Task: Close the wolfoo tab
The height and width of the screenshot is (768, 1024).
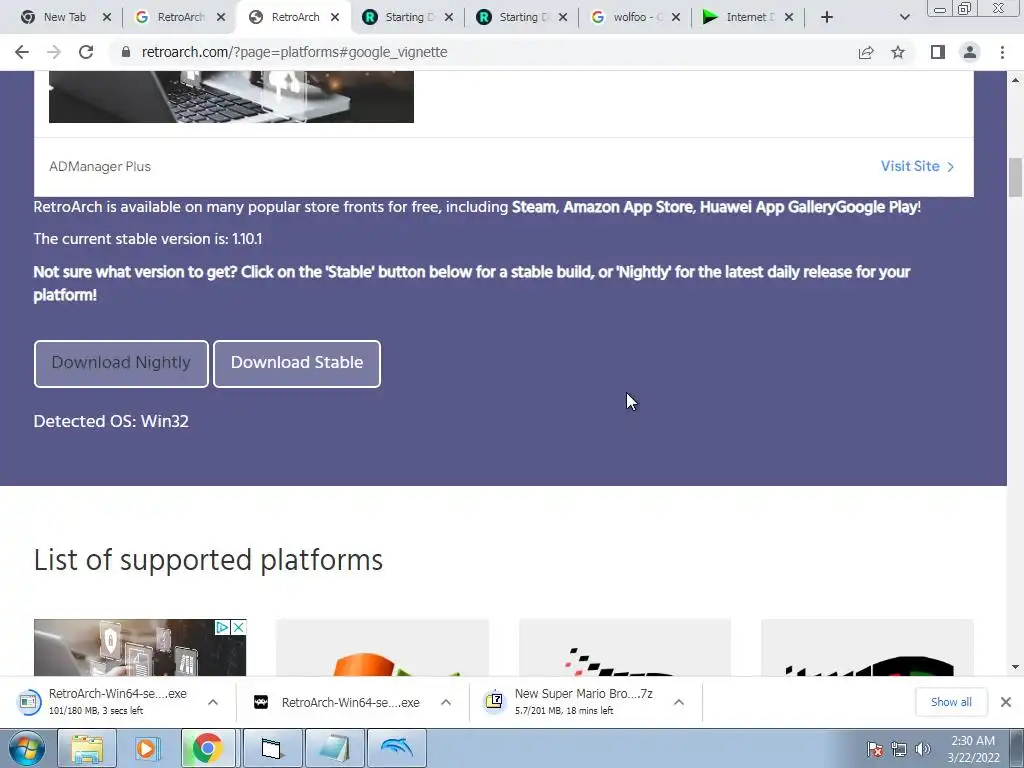Action: pyautogui.click(x=676, y=18)
